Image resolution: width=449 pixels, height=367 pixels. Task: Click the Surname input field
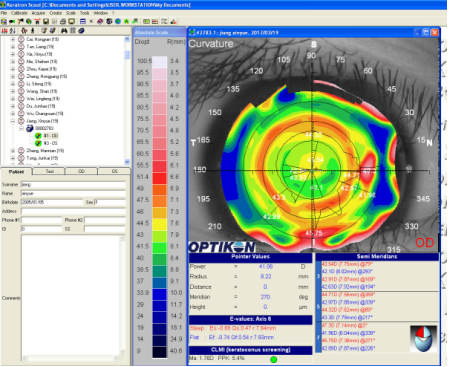pyautogui.click(x=73, y=184)
